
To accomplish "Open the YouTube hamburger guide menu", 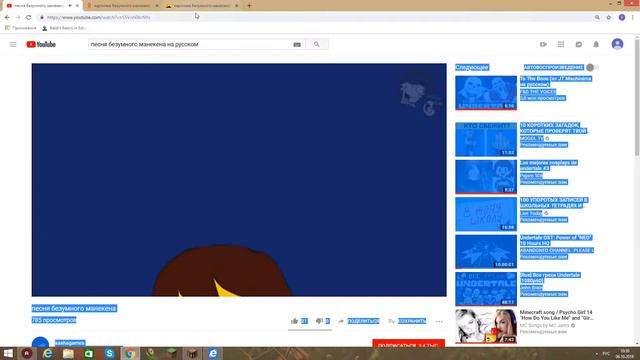I will (x=13, y=44).
